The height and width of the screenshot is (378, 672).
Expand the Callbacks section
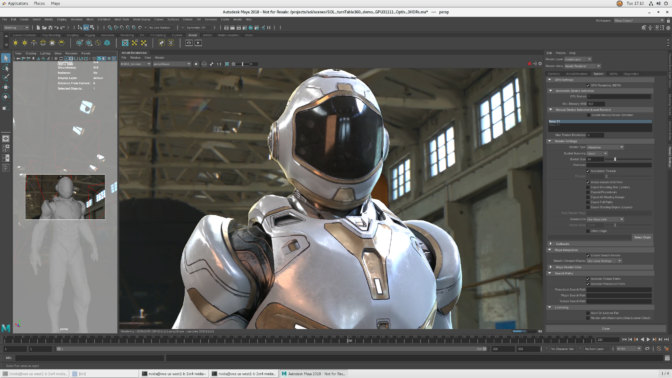pyautogui.click(x=600, y=244)
